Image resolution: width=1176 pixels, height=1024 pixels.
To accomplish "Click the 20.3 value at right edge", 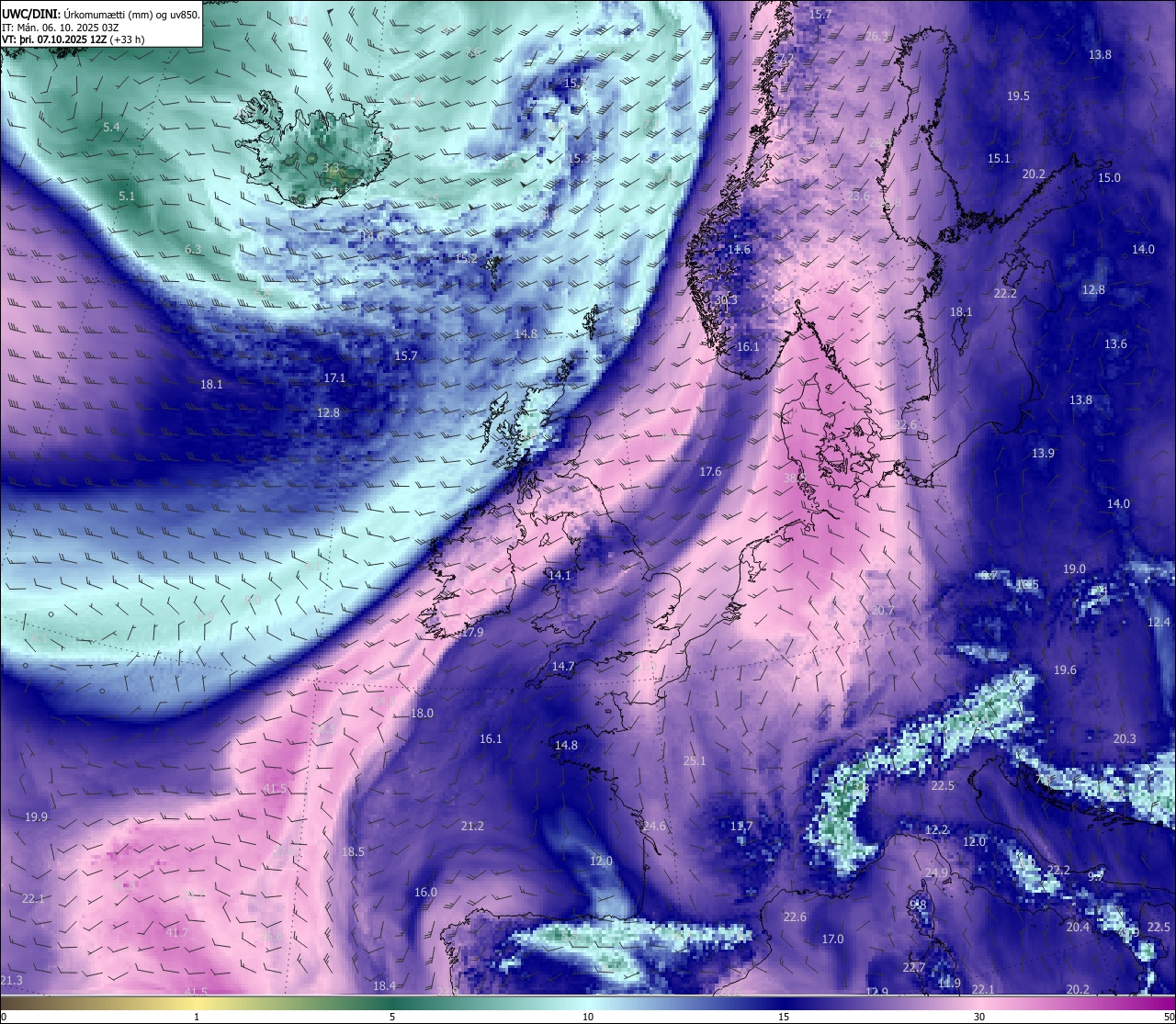I will click(1125, 738).
